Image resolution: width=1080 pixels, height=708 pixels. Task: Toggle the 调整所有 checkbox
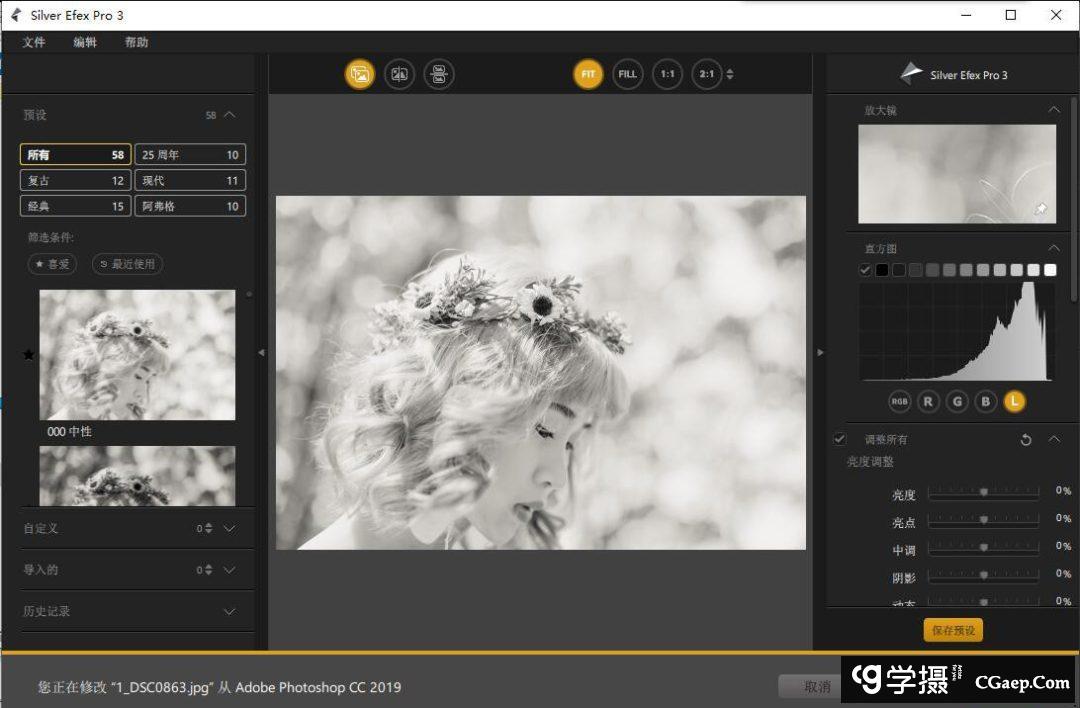point(839,439)
